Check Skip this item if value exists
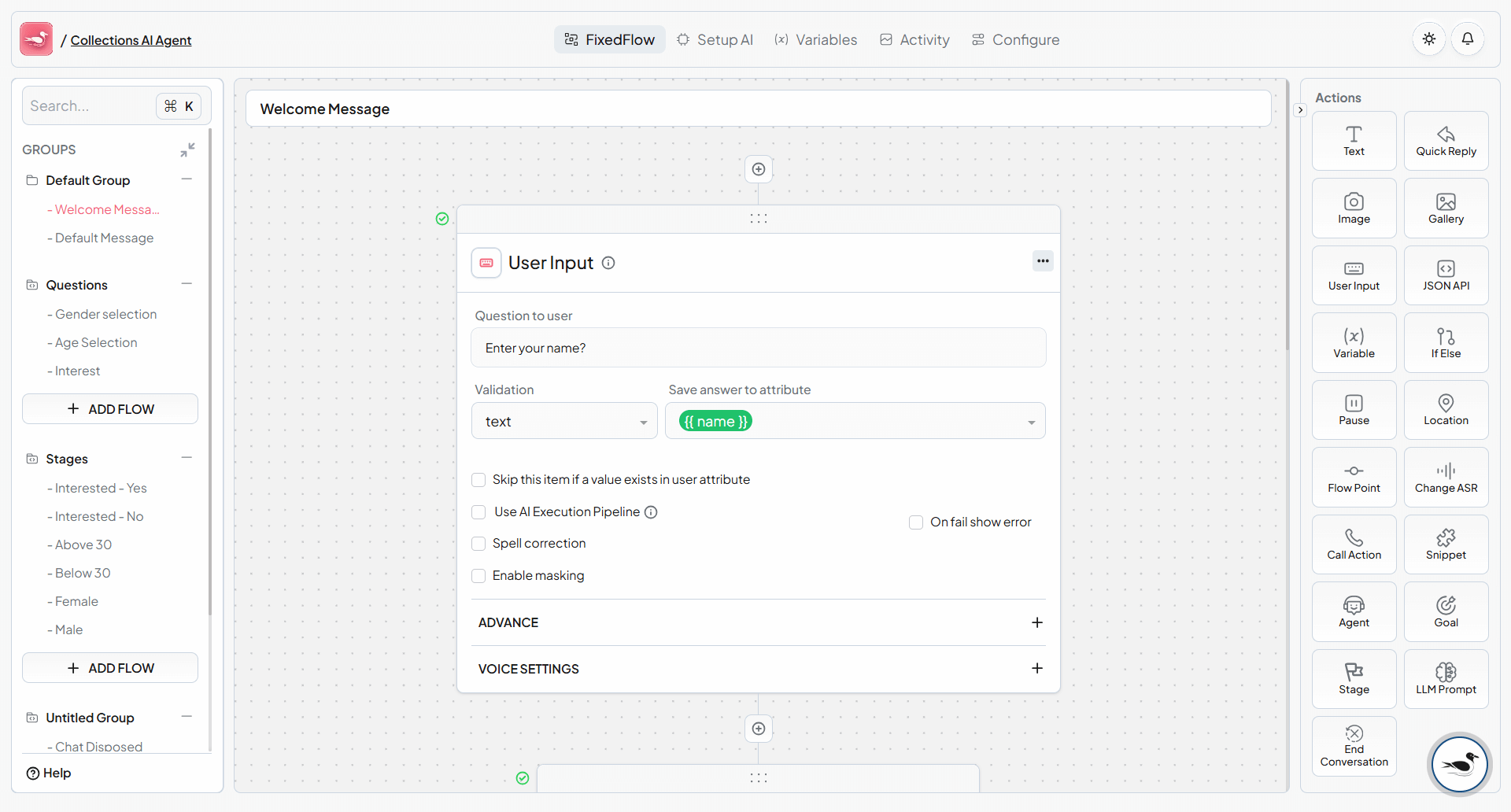The width and height of the screenshot is (1511, 812). coord(478,479)
